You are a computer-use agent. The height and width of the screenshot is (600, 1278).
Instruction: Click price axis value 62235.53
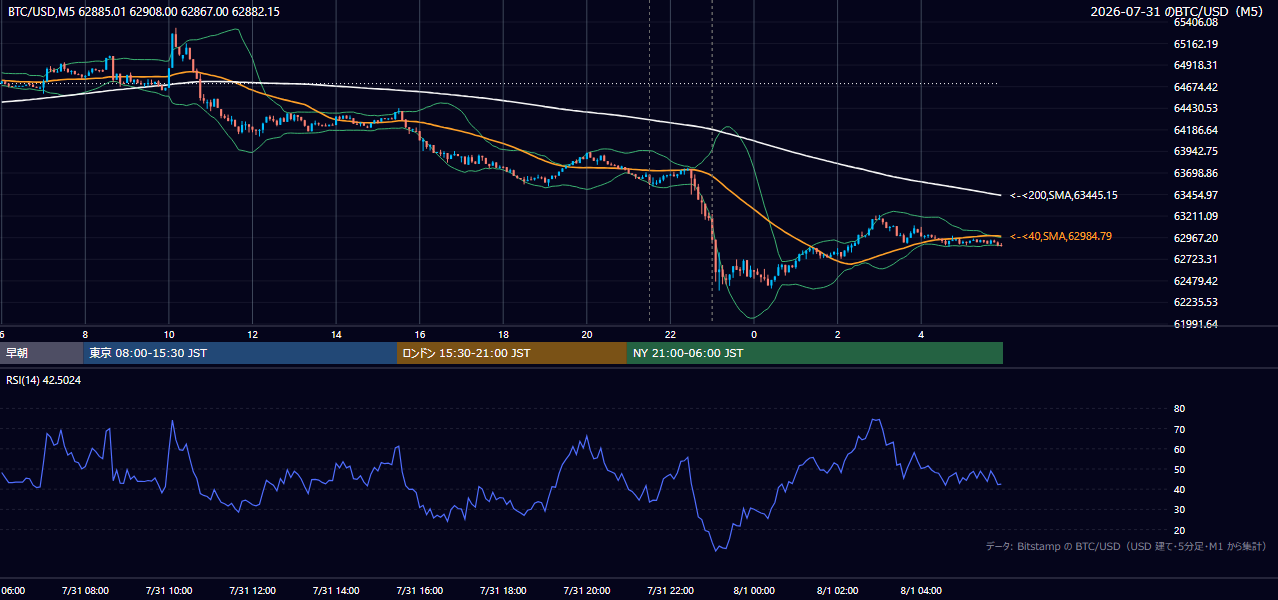[1195, 302]
